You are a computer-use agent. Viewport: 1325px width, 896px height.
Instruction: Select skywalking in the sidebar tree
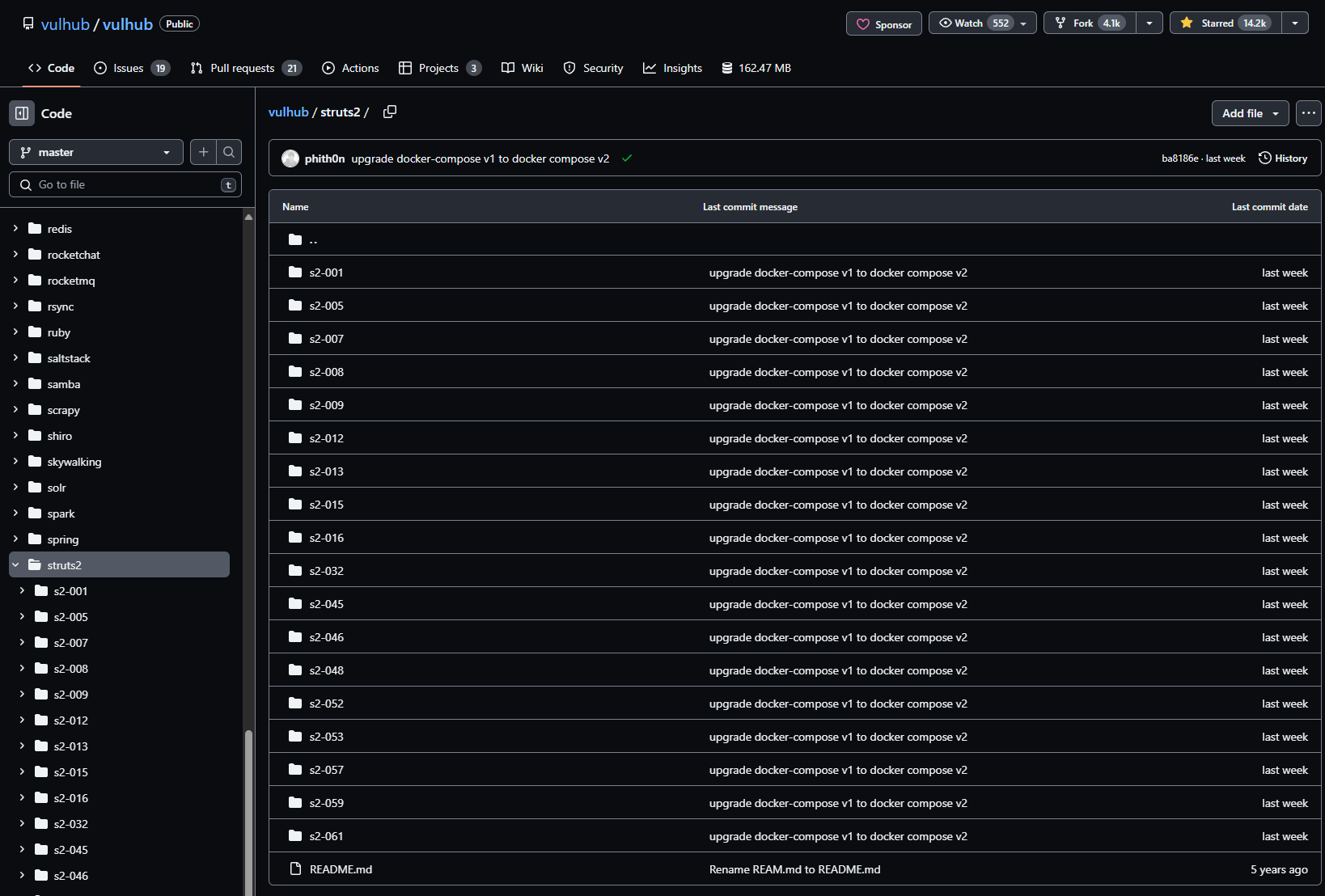pos(74,462)
